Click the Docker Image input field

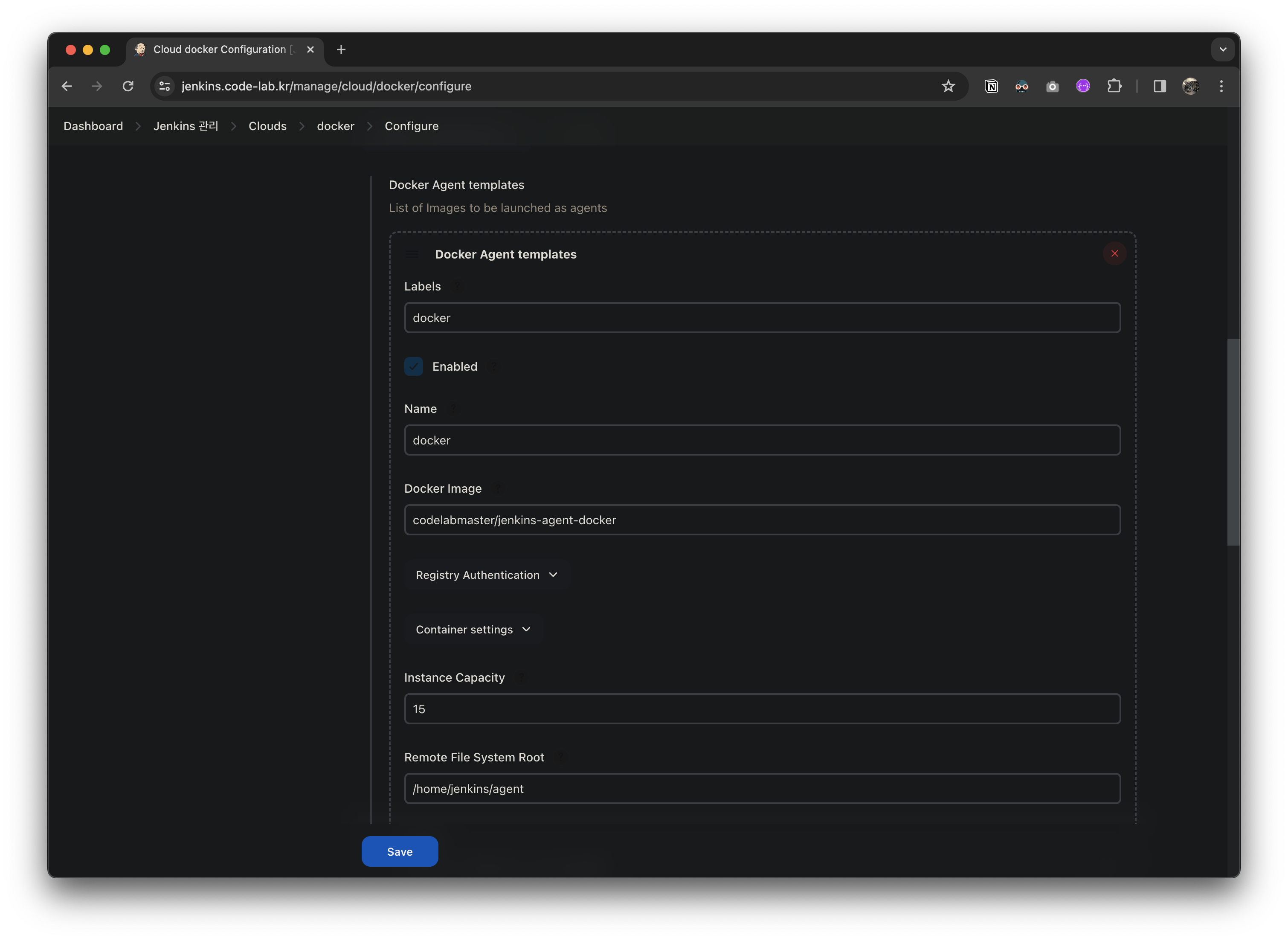[x=762, y=520]
